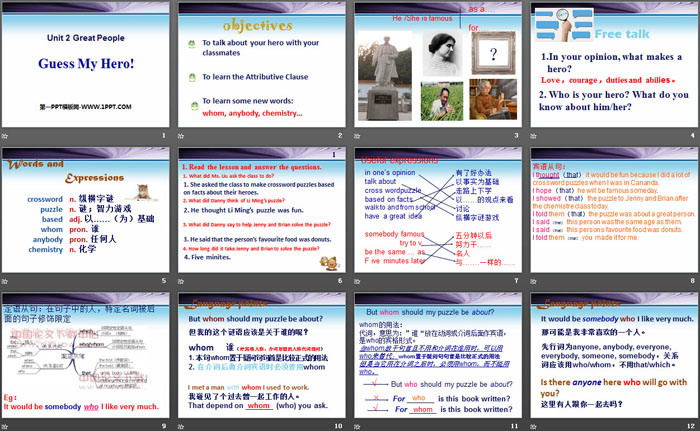700x431 pixels.
Task: Click the animation star icon under slide 3
Action: (357, 136)
